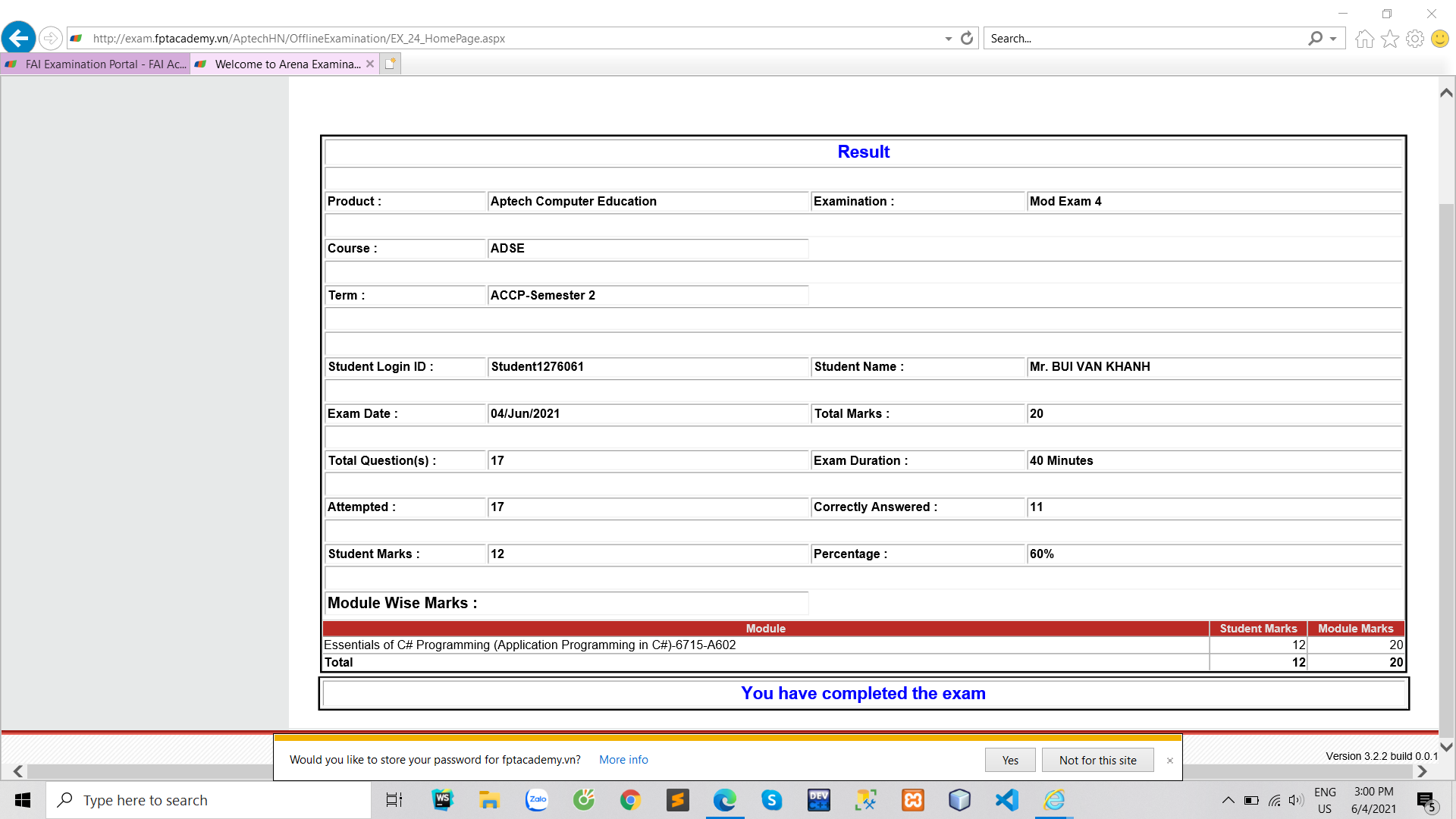Expand search provider dropdown arrow
1456x819 pixels.
pyautogui.click(x=1333, y=39)
